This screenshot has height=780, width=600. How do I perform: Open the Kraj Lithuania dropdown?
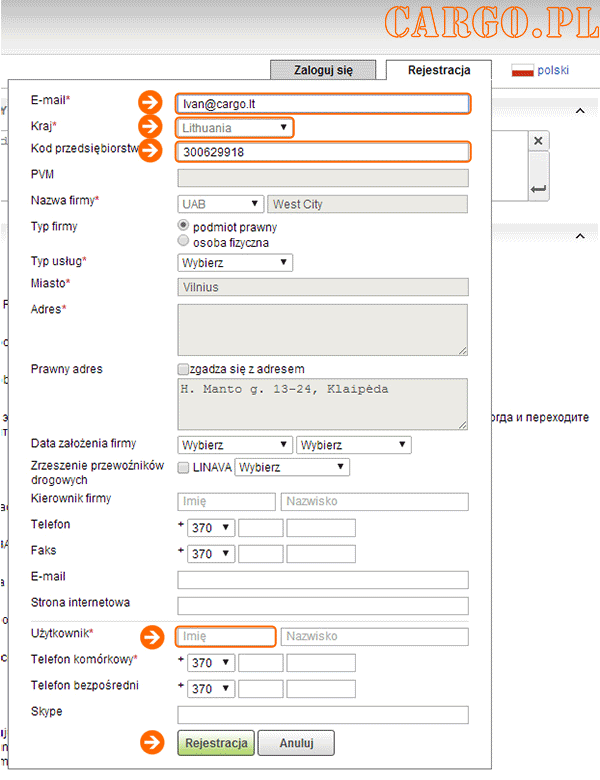click(x=235, y=128)
